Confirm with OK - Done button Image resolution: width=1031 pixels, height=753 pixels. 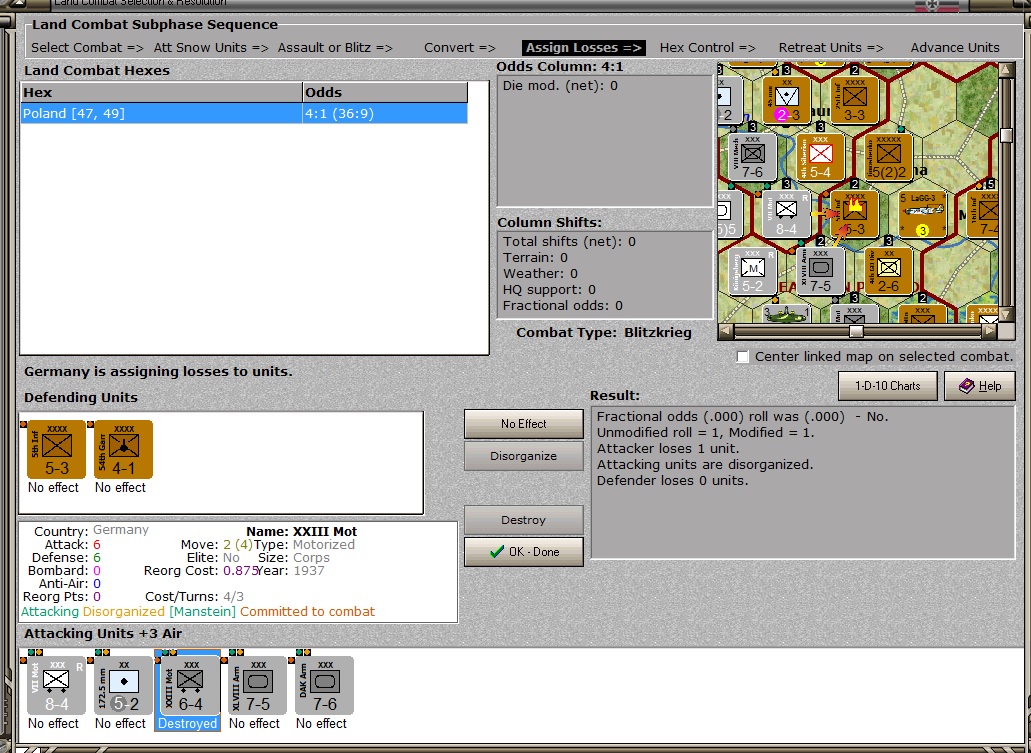[x=523, y=552]
